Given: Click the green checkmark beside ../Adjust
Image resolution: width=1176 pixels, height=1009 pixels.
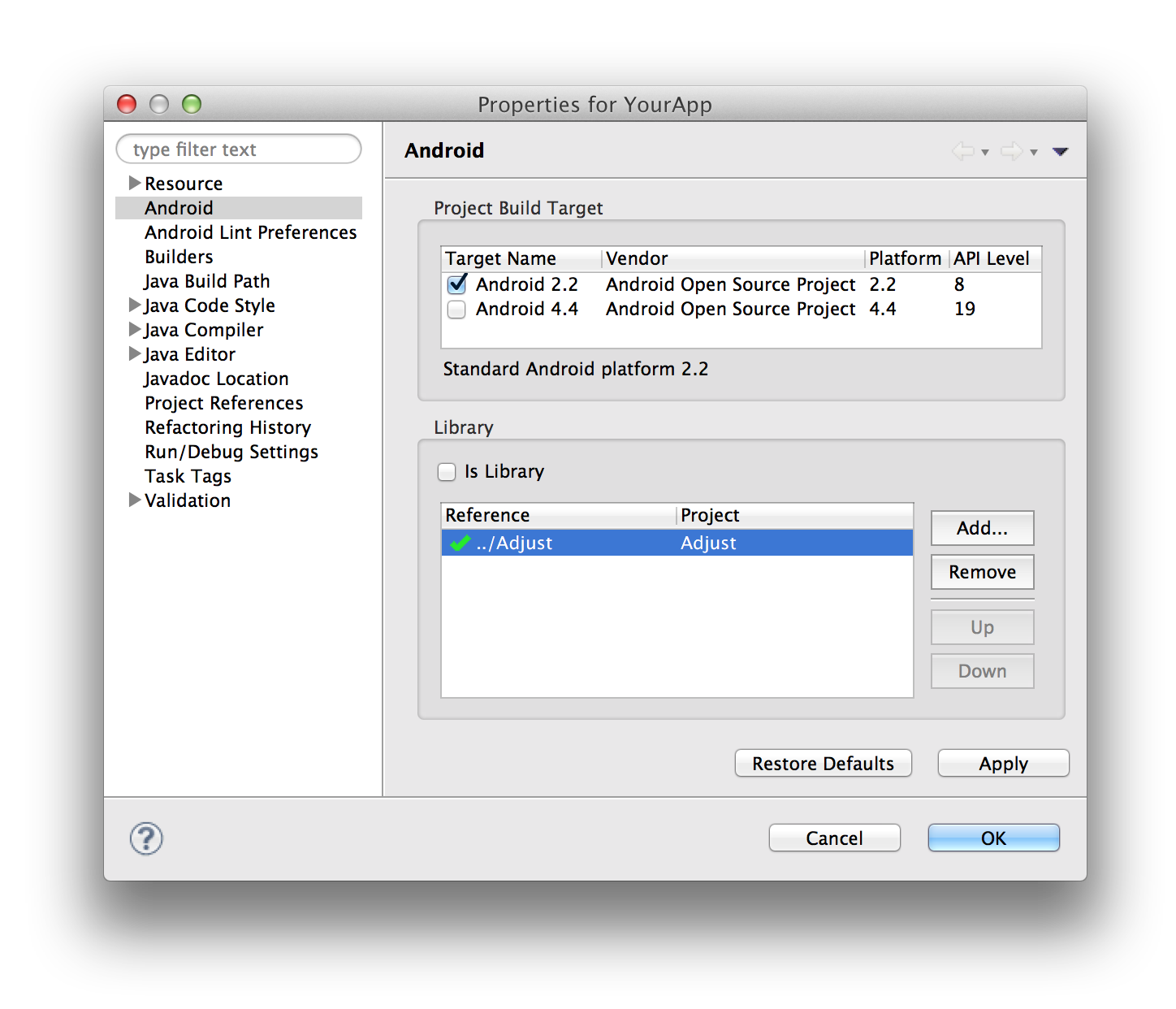Looking at the screenshot, I should click(x=460, y=543).
